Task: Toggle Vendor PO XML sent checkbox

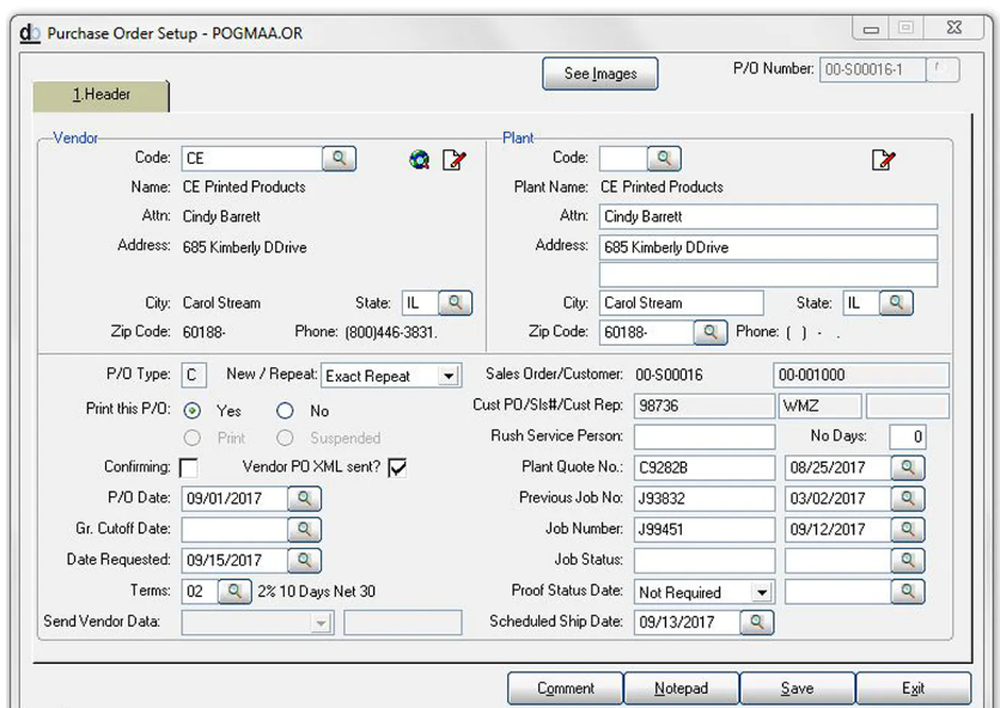Action: [397, 468]
